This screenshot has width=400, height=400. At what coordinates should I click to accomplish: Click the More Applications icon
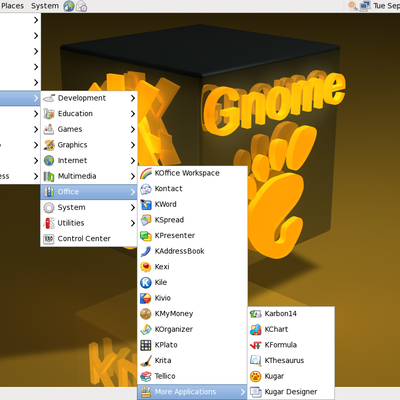point(146,392)
